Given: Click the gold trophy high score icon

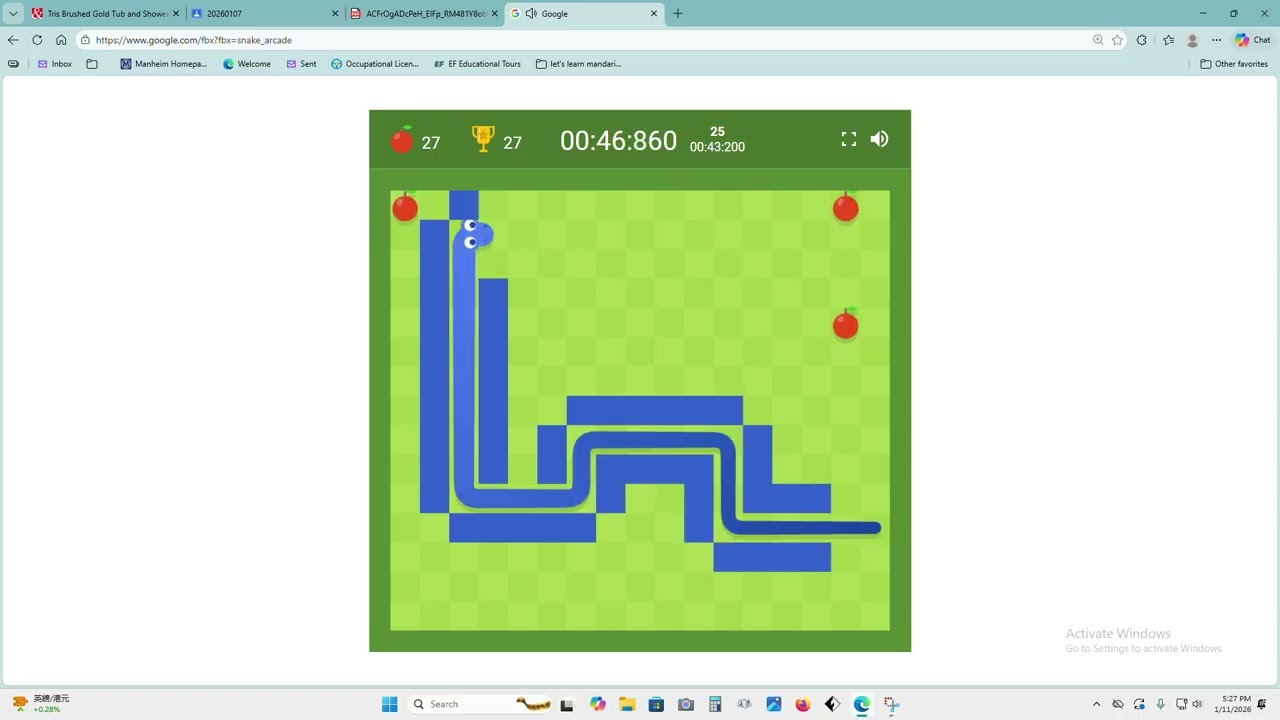Looking at the screenshot, I should coord(483,139).
